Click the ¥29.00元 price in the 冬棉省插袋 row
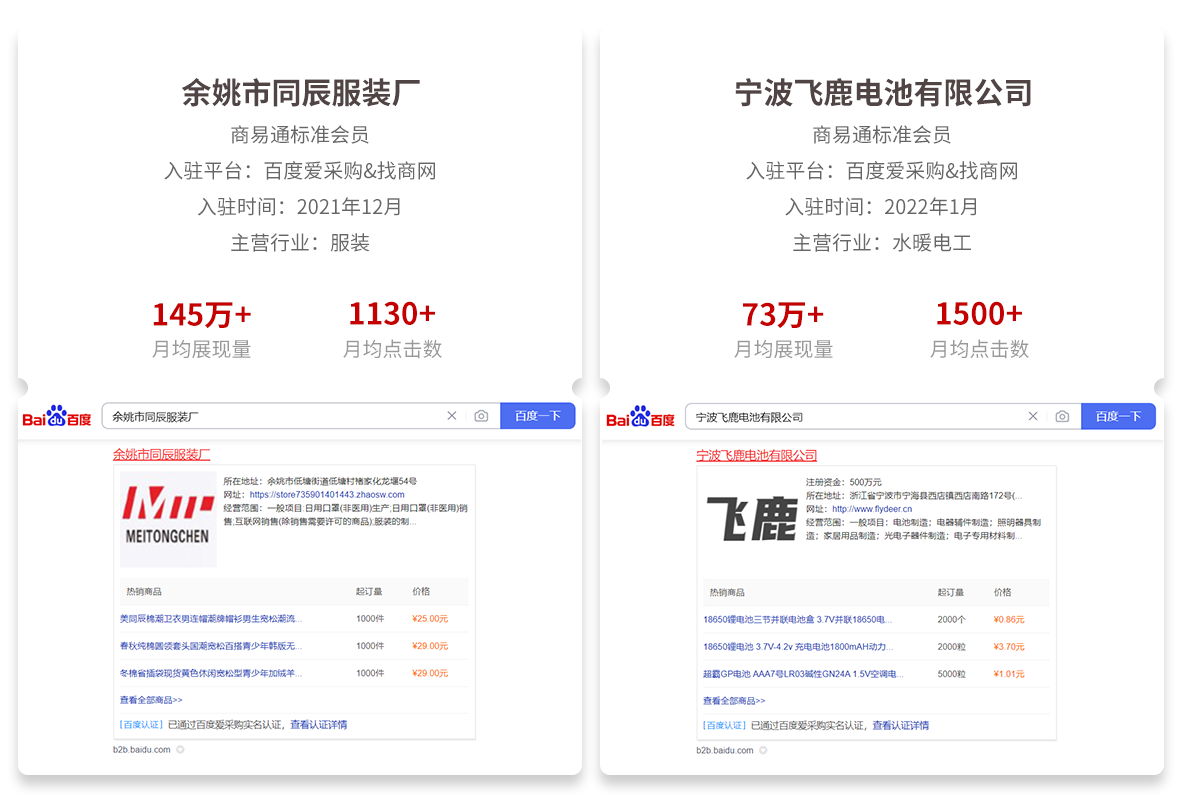This screenshot has width=1200, height=800. [x=430, y=673]
